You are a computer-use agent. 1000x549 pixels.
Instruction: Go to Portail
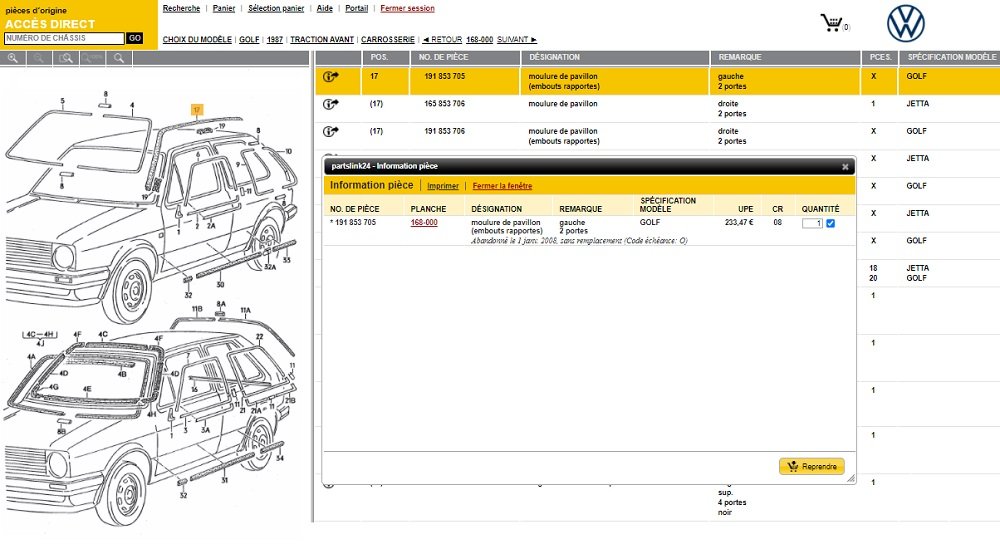pyautogui.click(x=357, y=8)
